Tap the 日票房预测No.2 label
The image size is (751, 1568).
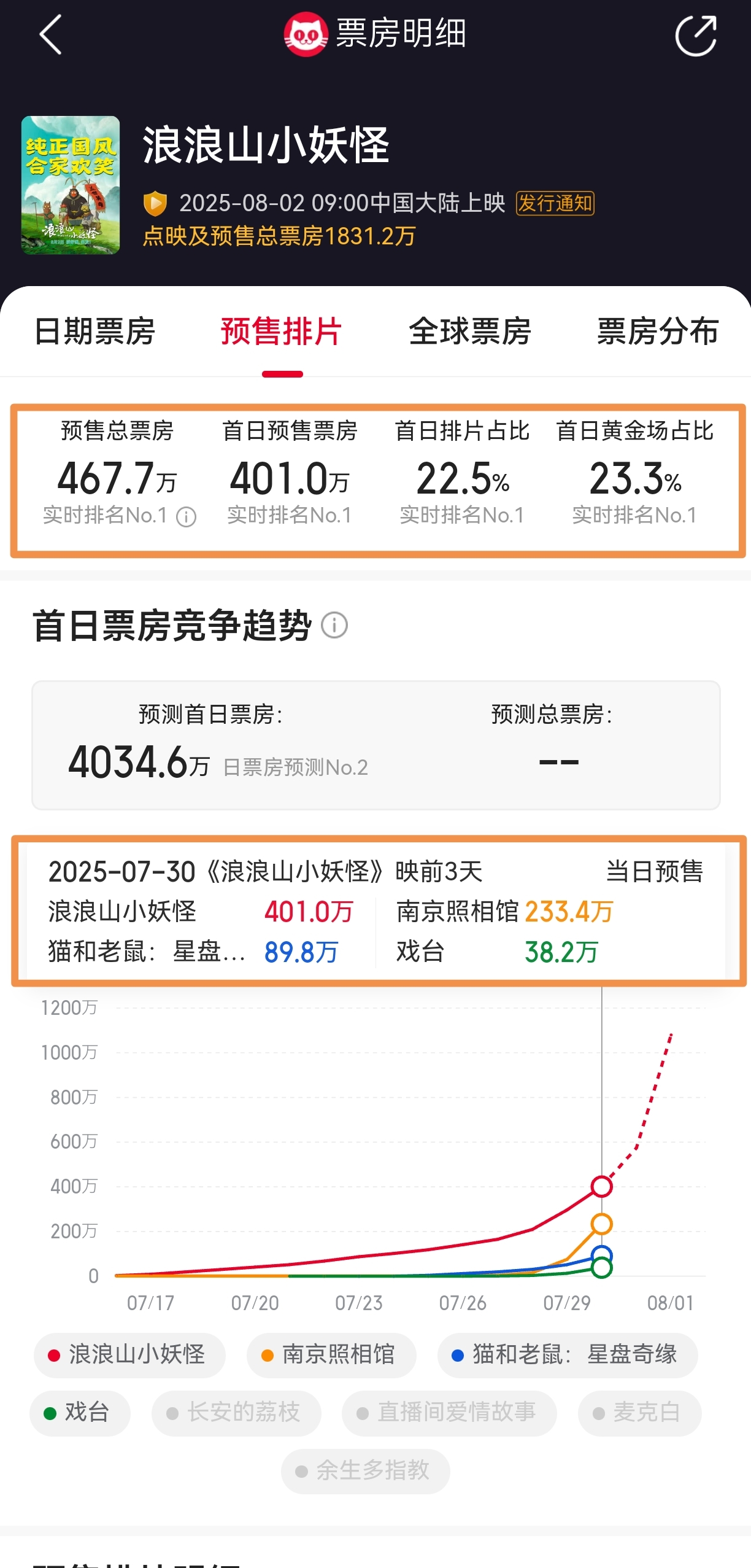295,767
